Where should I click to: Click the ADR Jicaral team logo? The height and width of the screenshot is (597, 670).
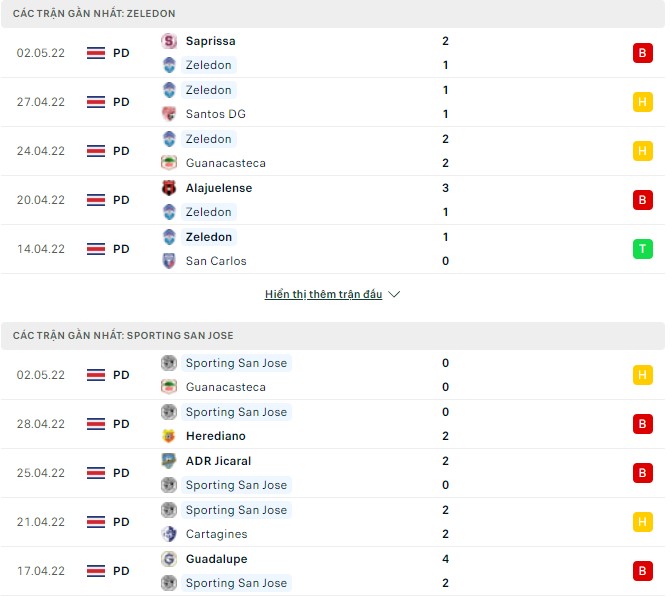pyautogui.click(x=169, y=461)
